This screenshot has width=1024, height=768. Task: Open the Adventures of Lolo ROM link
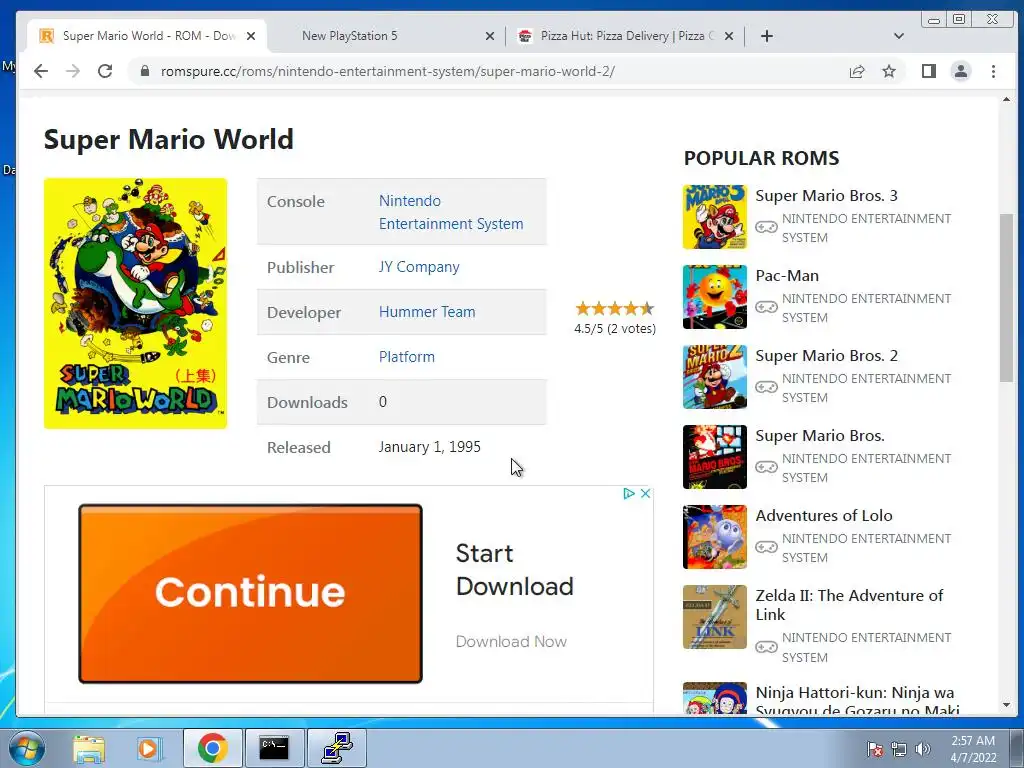[824, 515]
